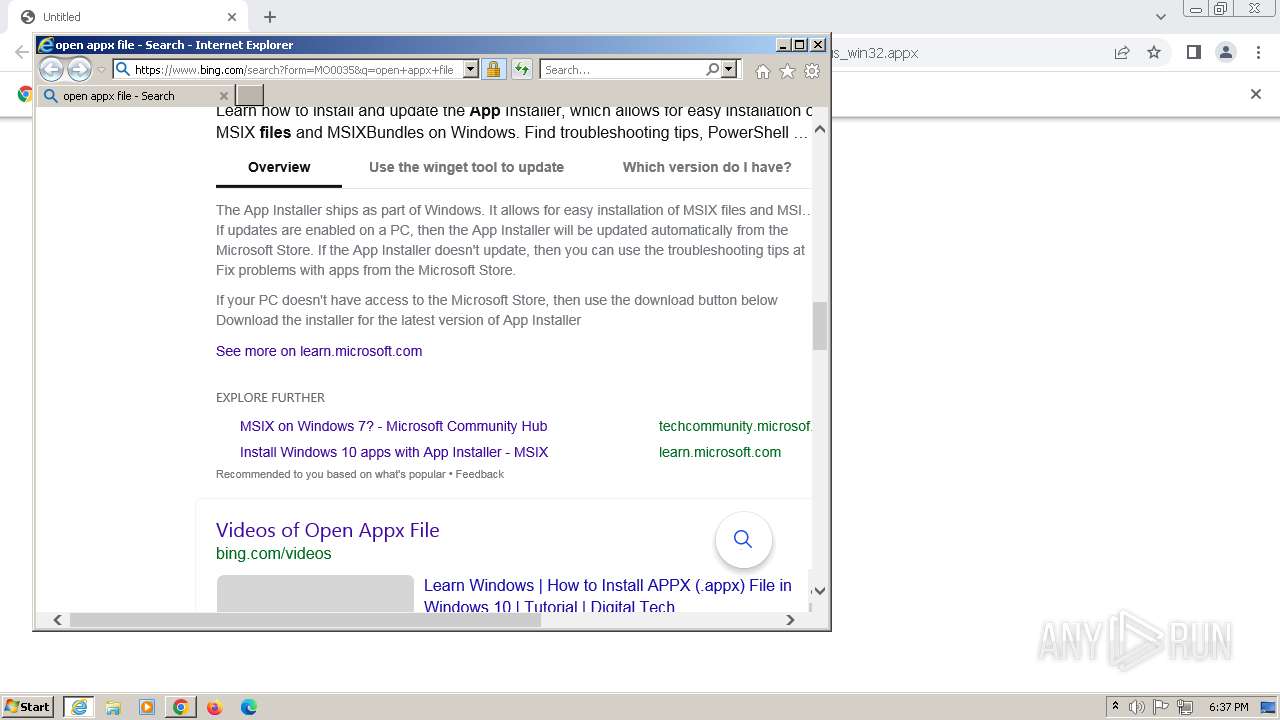Click Chrome taskbar icon
The width and height of the screenshot is (1280, 720).
(x=181, y=707)
